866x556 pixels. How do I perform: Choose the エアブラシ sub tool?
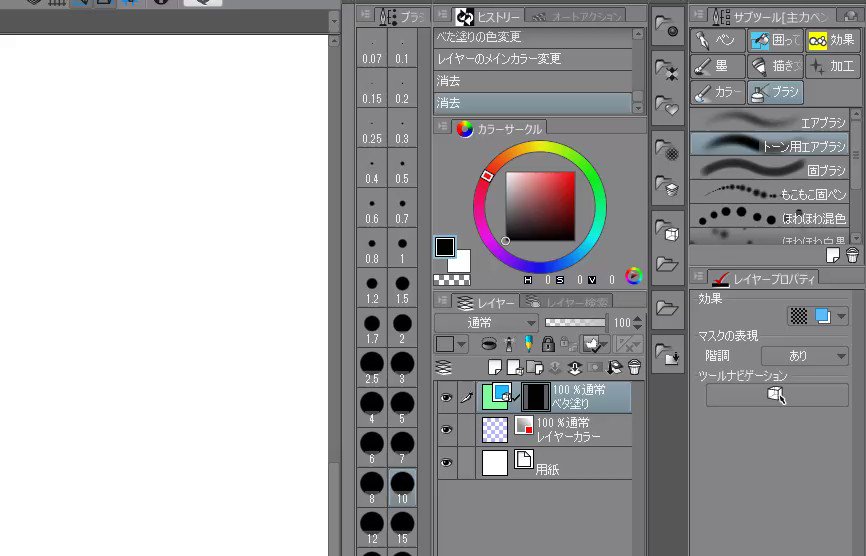pos(769,121)
